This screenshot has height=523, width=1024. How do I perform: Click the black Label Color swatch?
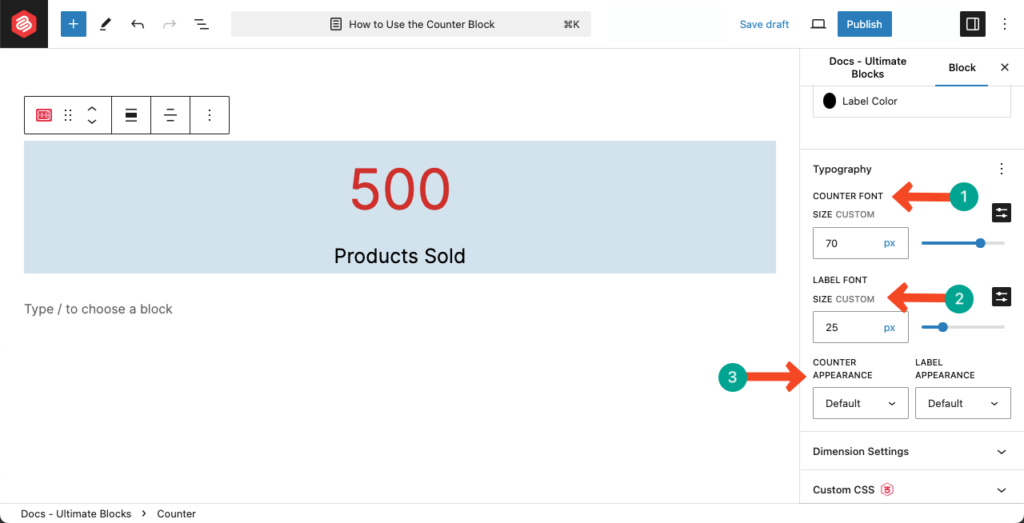point(829,101)
